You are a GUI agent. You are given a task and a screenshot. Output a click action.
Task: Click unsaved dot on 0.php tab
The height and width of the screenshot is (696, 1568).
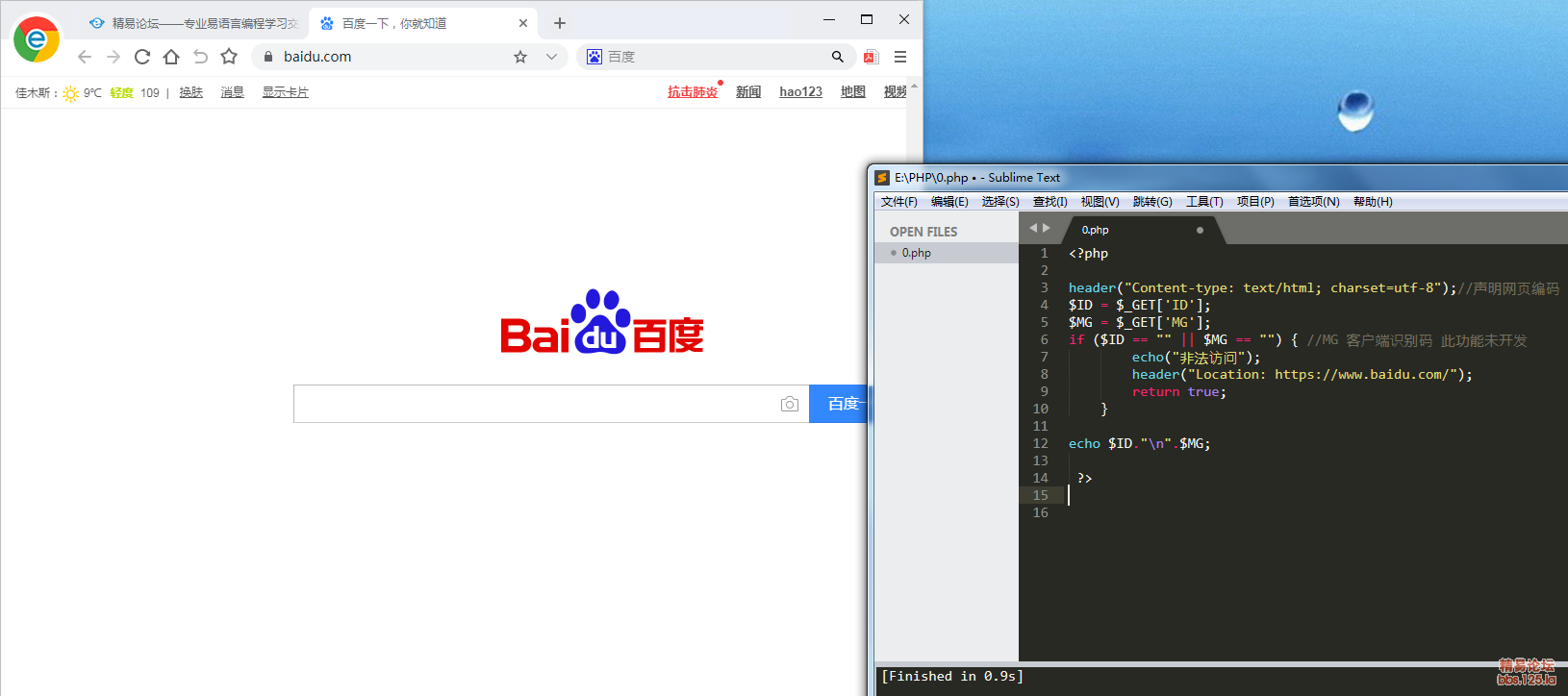click(1200, 230)
